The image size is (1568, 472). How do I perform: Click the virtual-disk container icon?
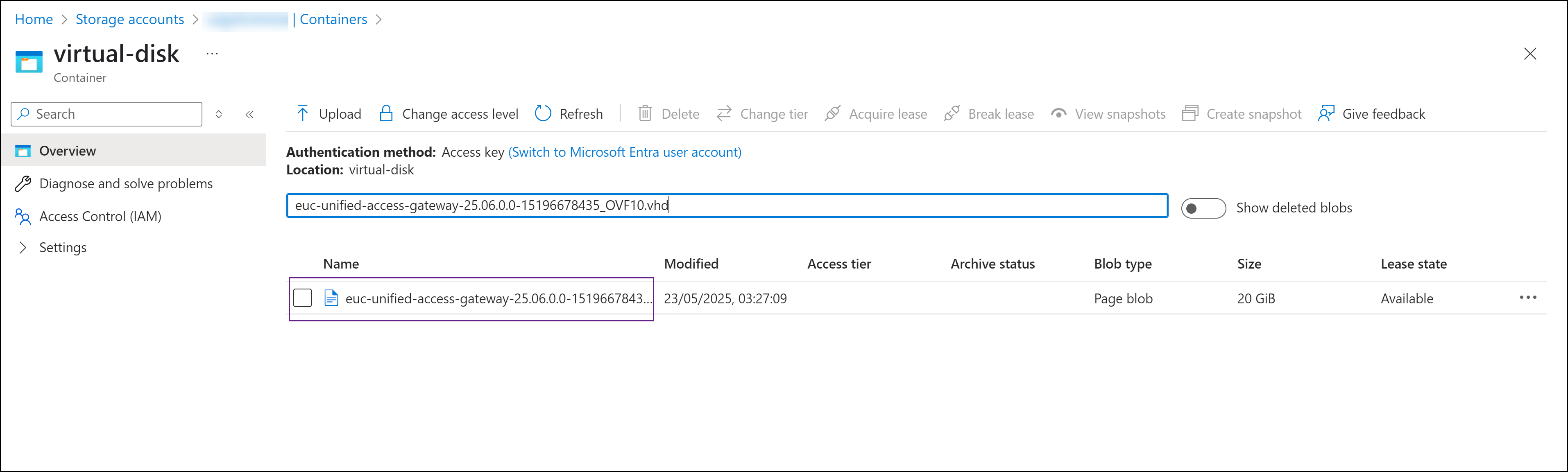pos(29,61)
